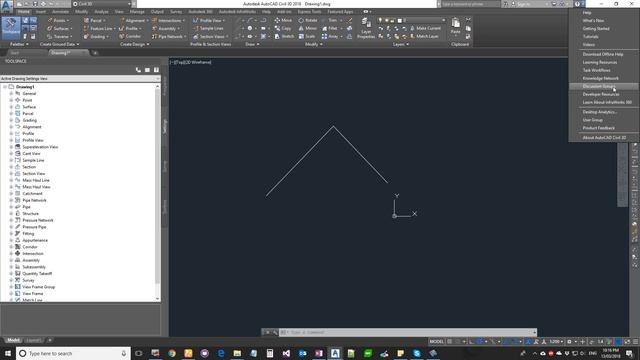
Task: Open the Toolspace palette button
Action: tap(11, 28)
